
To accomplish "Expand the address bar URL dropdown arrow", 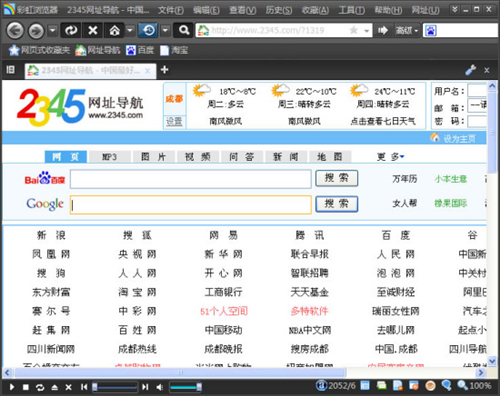I will click(366, 31).
